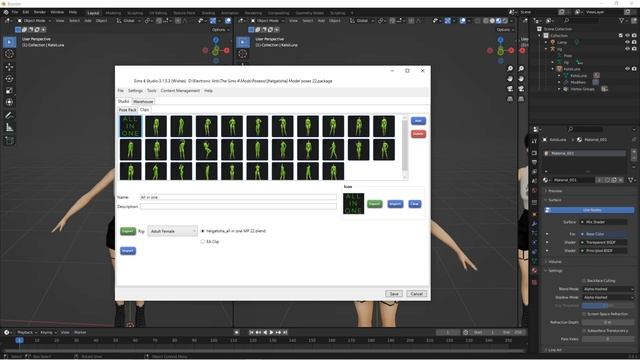The width and height of the screenshot is (640, 360).
Task: Click the search magnifier in the outliner header
Action: click(x=567, y=20)
